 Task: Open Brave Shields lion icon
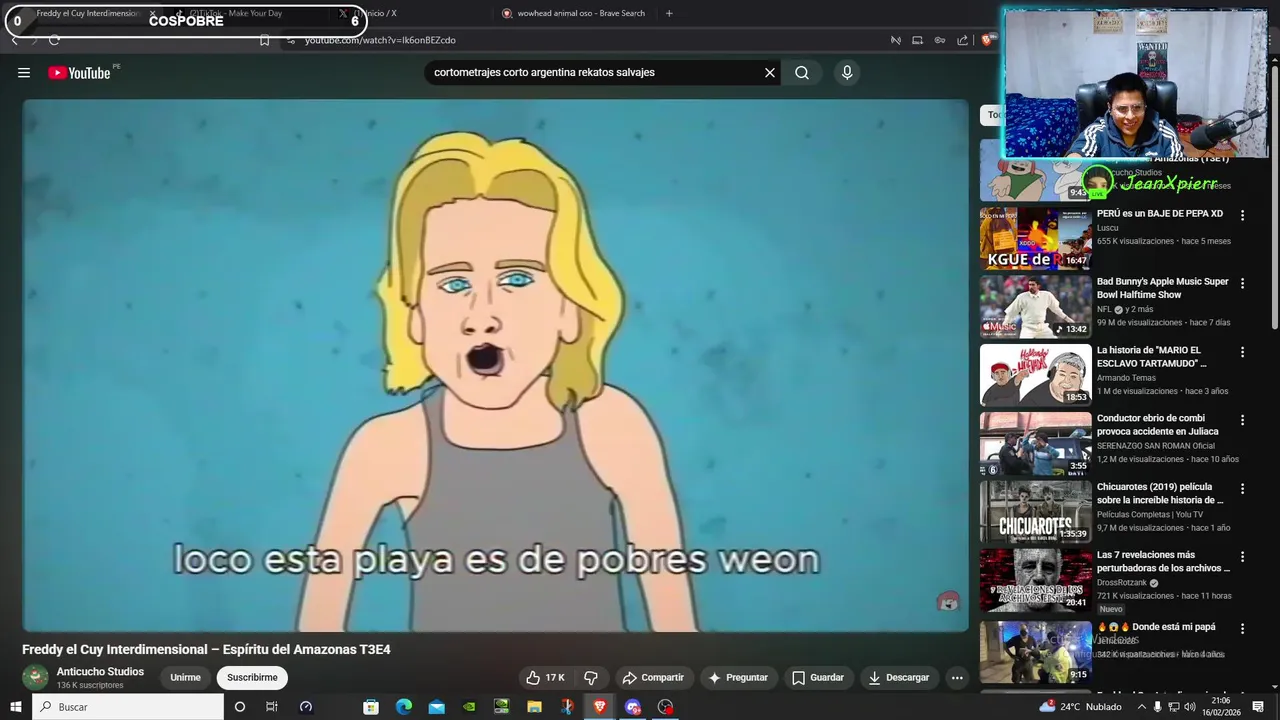coord(987,40)
